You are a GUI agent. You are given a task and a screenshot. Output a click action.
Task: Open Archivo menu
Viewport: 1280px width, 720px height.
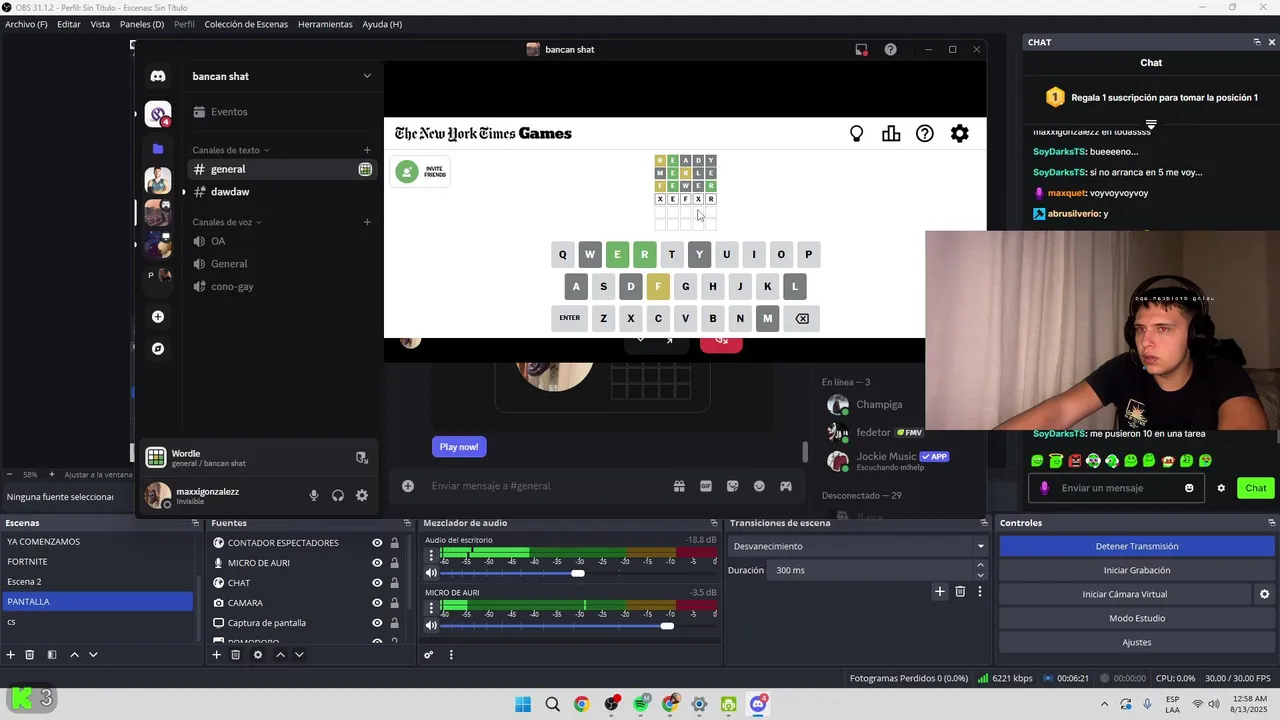click(26, 24)
